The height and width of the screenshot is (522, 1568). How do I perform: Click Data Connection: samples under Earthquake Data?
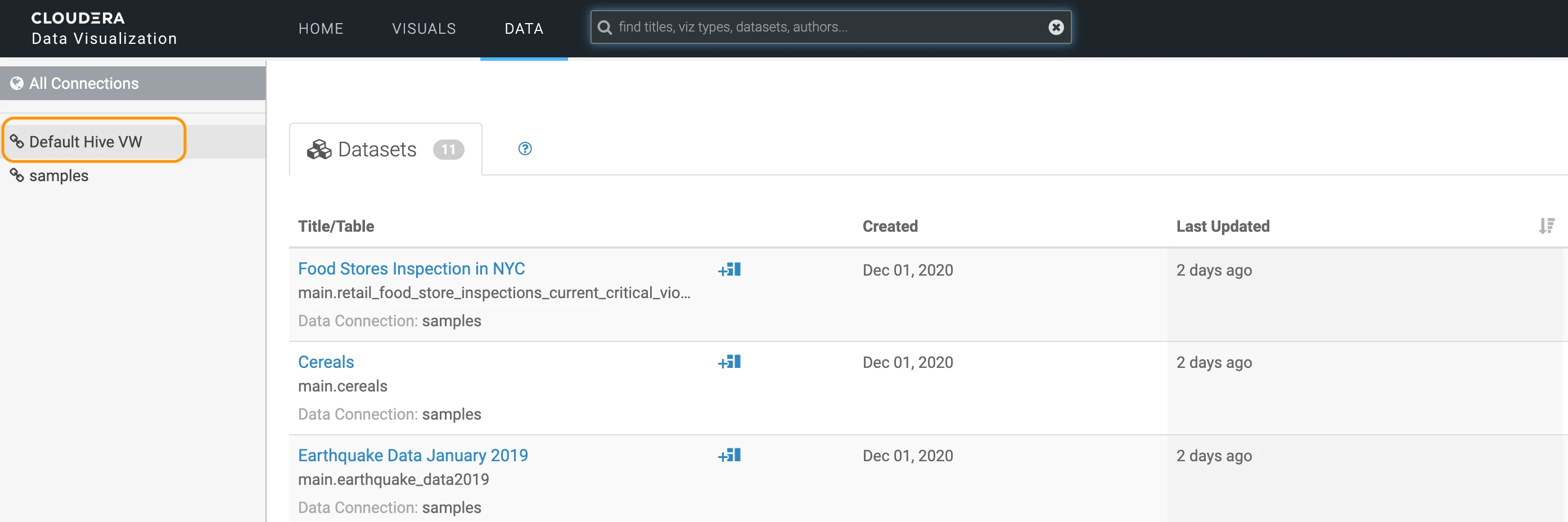pyautogui.click(x=390, y=508)
